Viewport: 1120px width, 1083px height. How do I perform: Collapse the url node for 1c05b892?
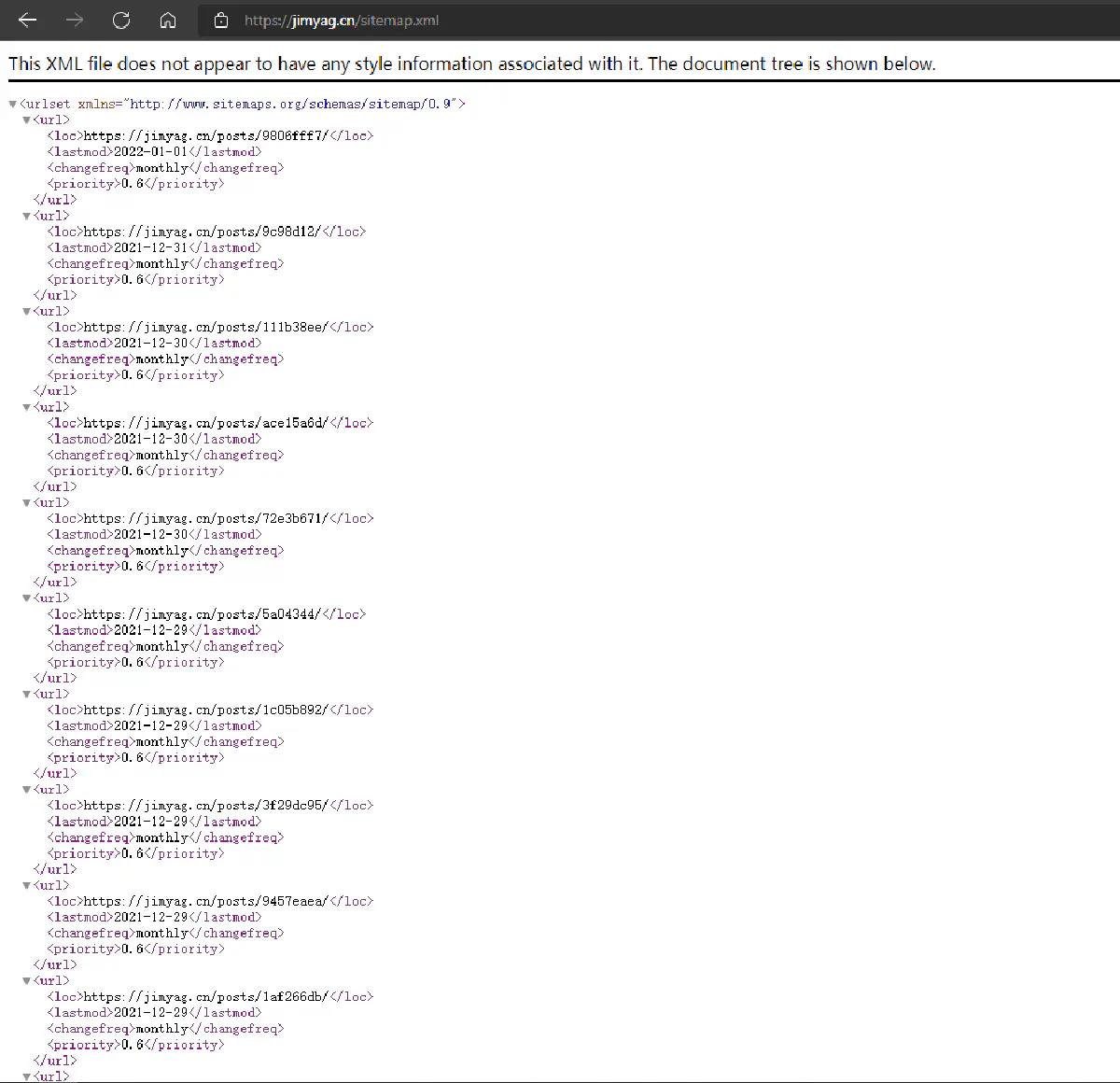(x=26, y=695)
